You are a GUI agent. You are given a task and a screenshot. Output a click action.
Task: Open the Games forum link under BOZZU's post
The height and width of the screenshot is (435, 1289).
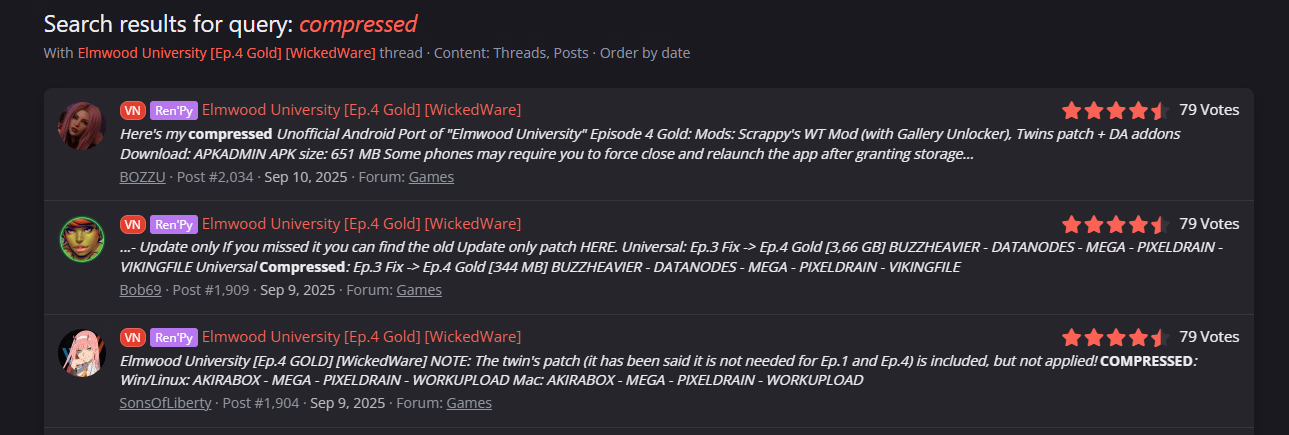pyautogui.click(x=431, y=177)
